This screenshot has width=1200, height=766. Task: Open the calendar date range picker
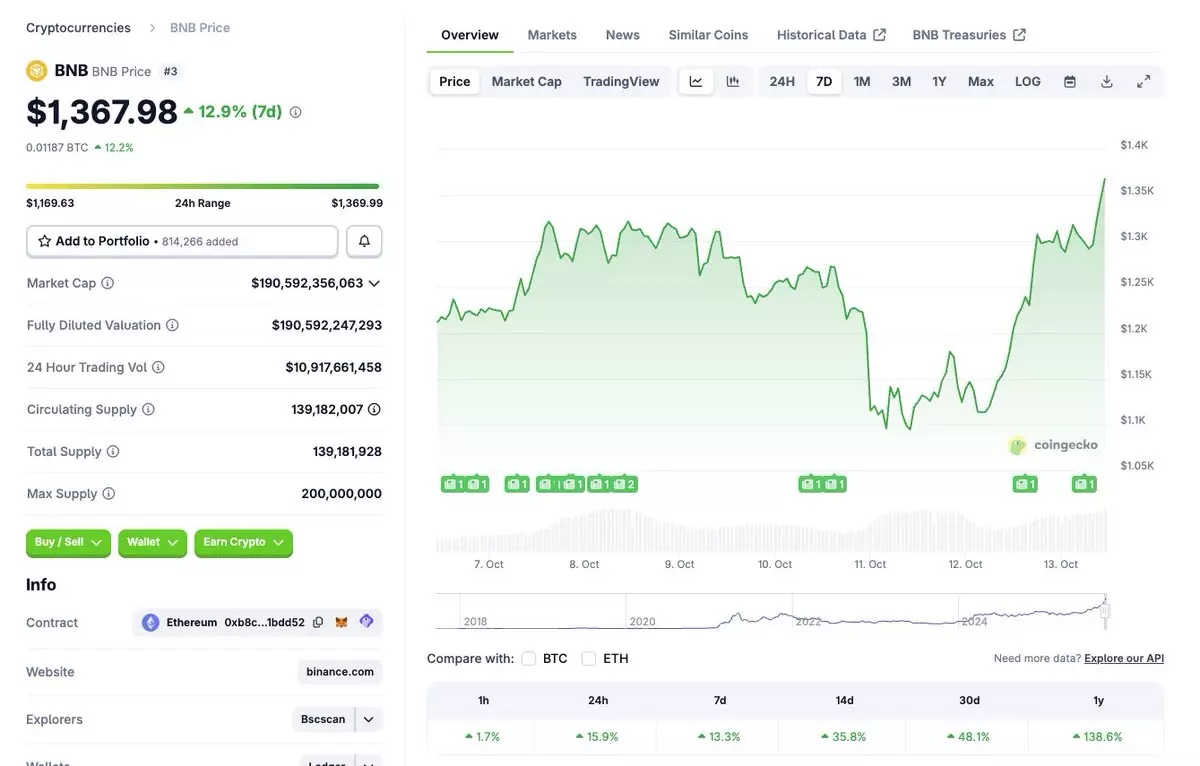point(1070,82)
